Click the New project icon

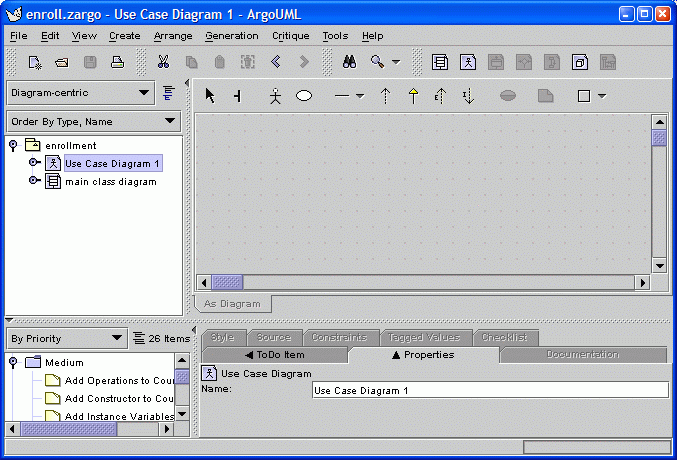35,63
